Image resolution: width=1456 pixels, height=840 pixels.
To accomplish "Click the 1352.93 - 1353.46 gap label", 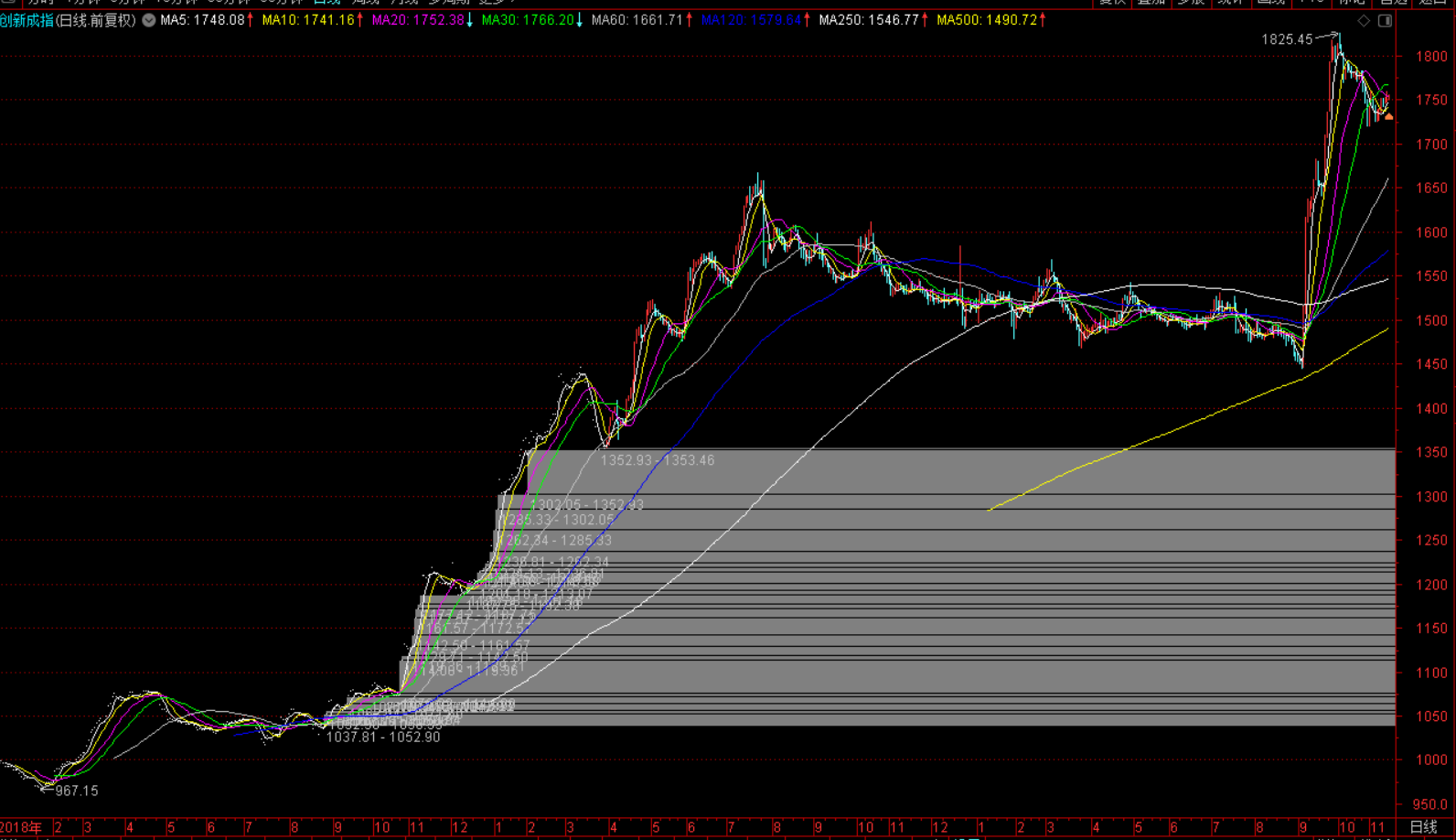I will coord(658,460).
